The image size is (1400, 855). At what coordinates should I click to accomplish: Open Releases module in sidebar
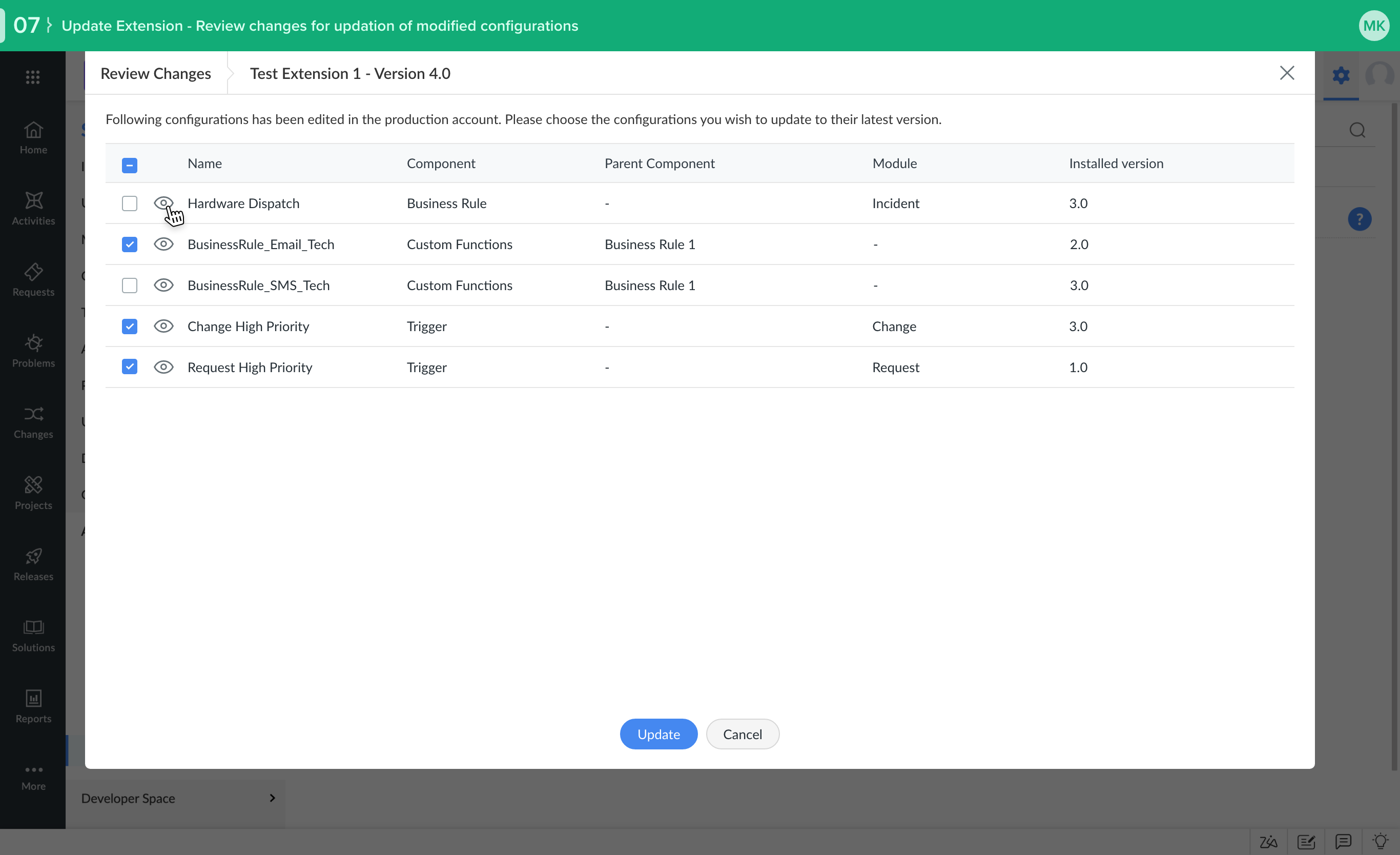point(33,564)
